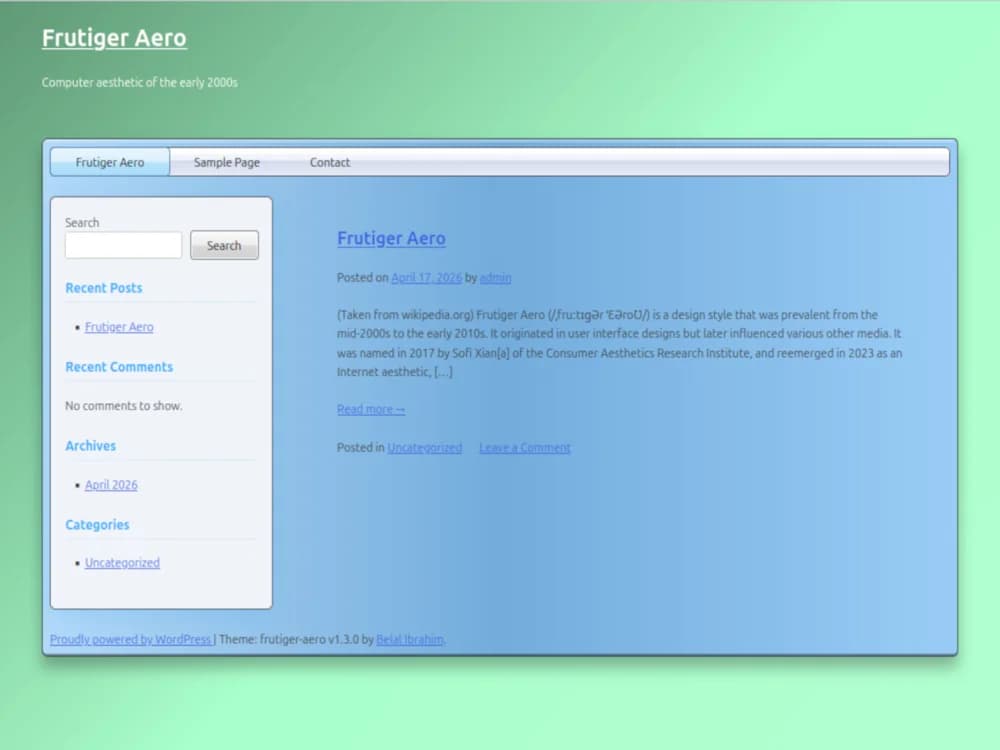Screen dimensions: 1000x750
Task: Click the Archives sidebar heading
Action: click(90, 446)
